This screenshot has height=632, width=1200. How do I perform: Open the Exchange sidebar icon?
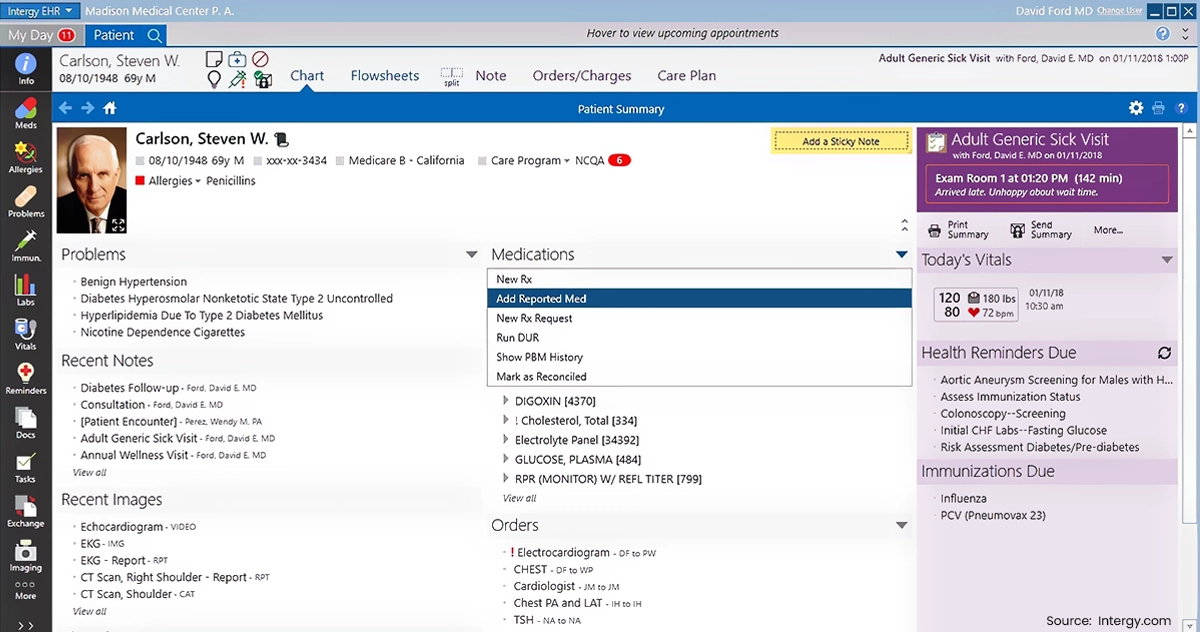25,511
